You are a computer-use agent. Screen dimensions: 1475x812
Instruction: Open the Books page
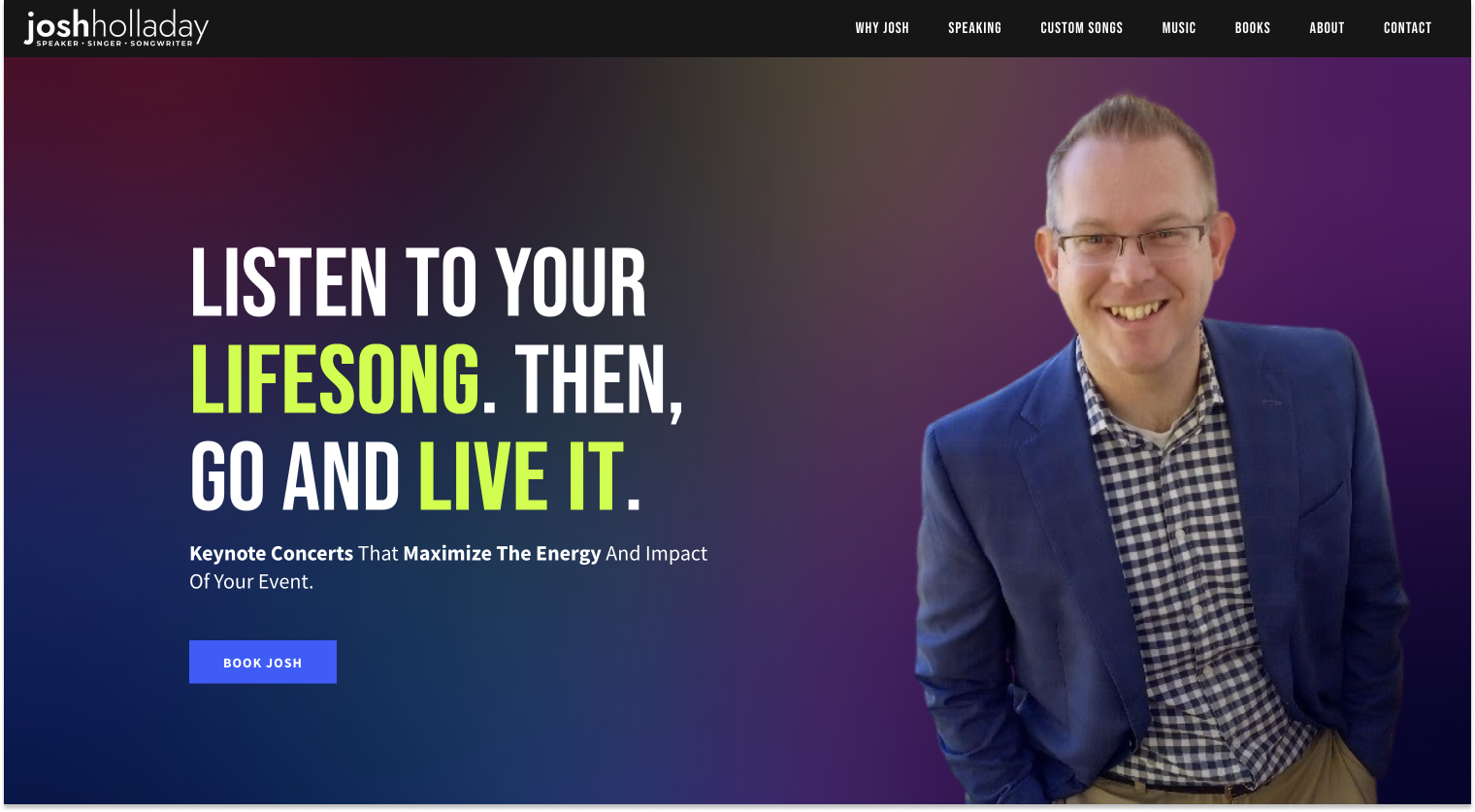(x=1252, y=28)
